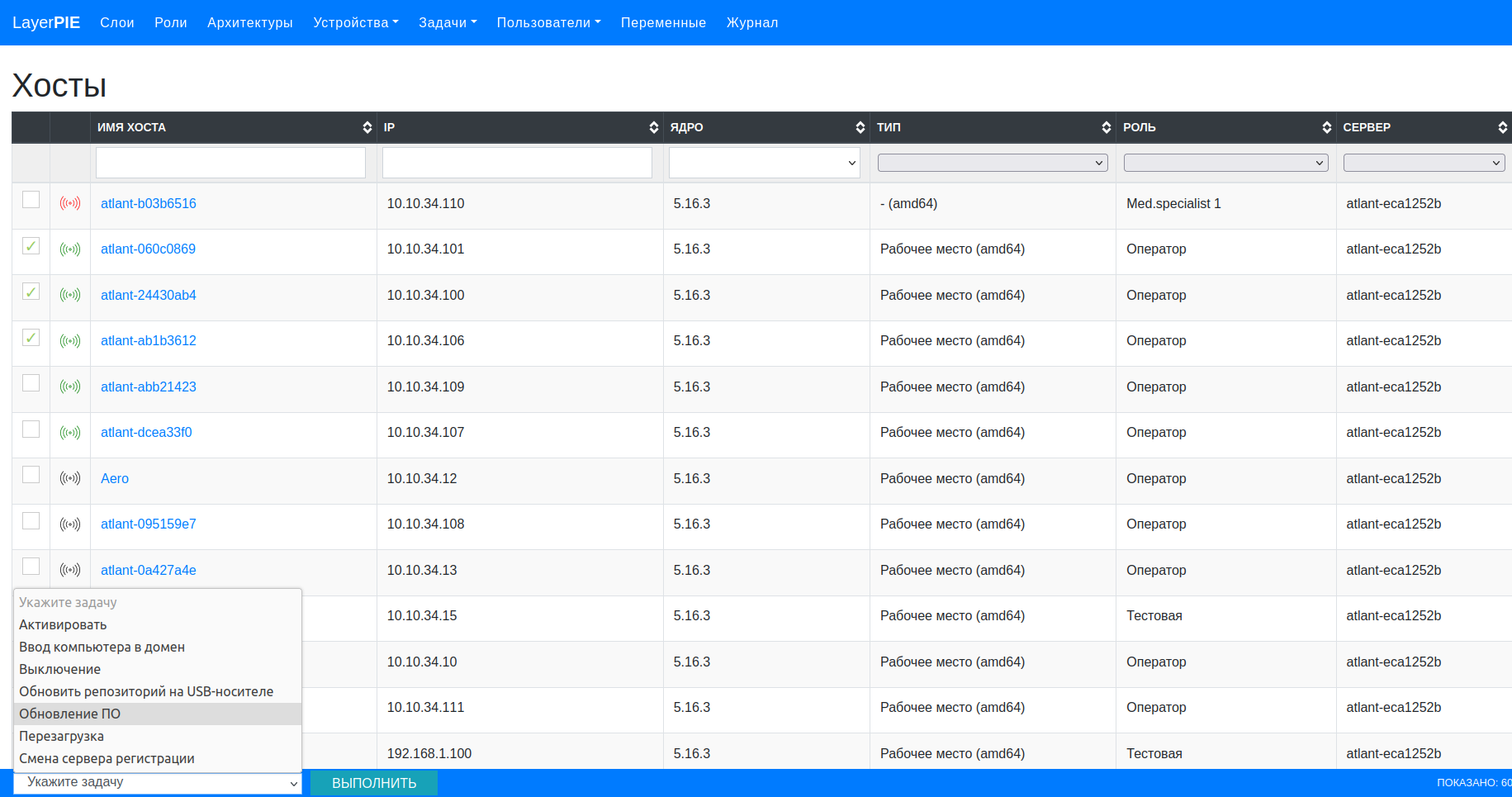Select Выключение task option
1512x797 pixels.
click(x=158, y=670)
